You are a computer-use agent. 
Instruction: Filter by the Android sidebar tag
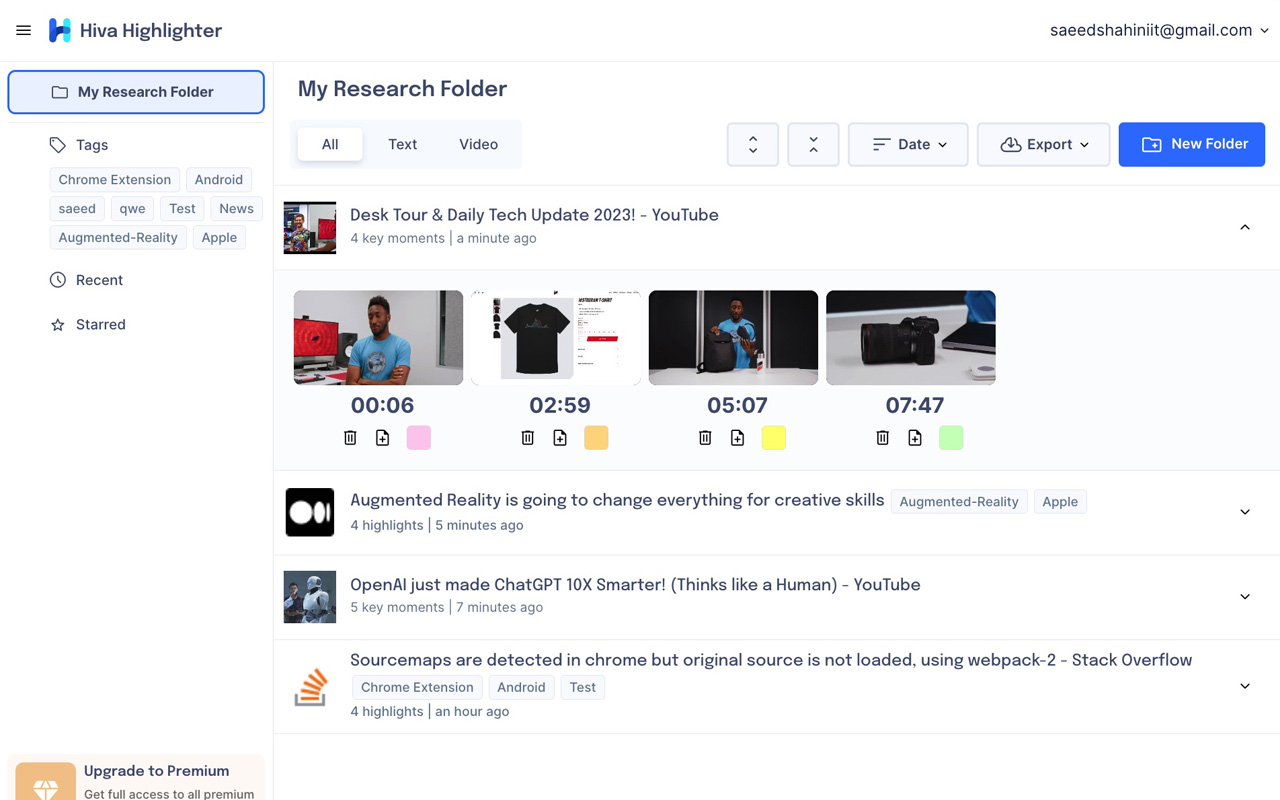tap(218, 180)
